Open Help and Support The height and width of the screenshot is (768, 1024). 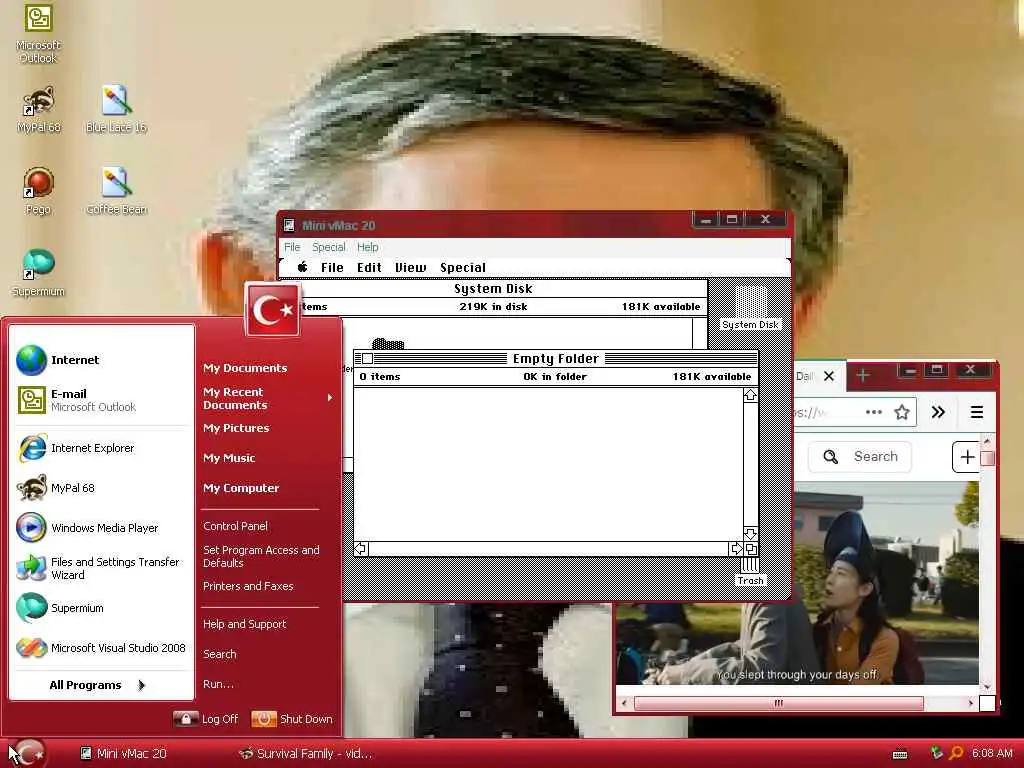tap(244, 624)
